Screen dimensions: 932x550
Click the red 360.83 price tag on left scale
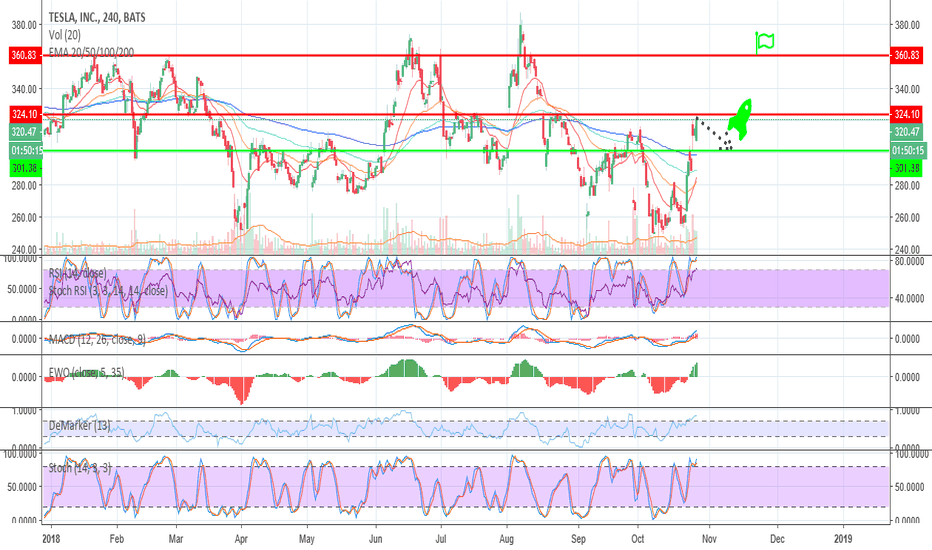25,55
